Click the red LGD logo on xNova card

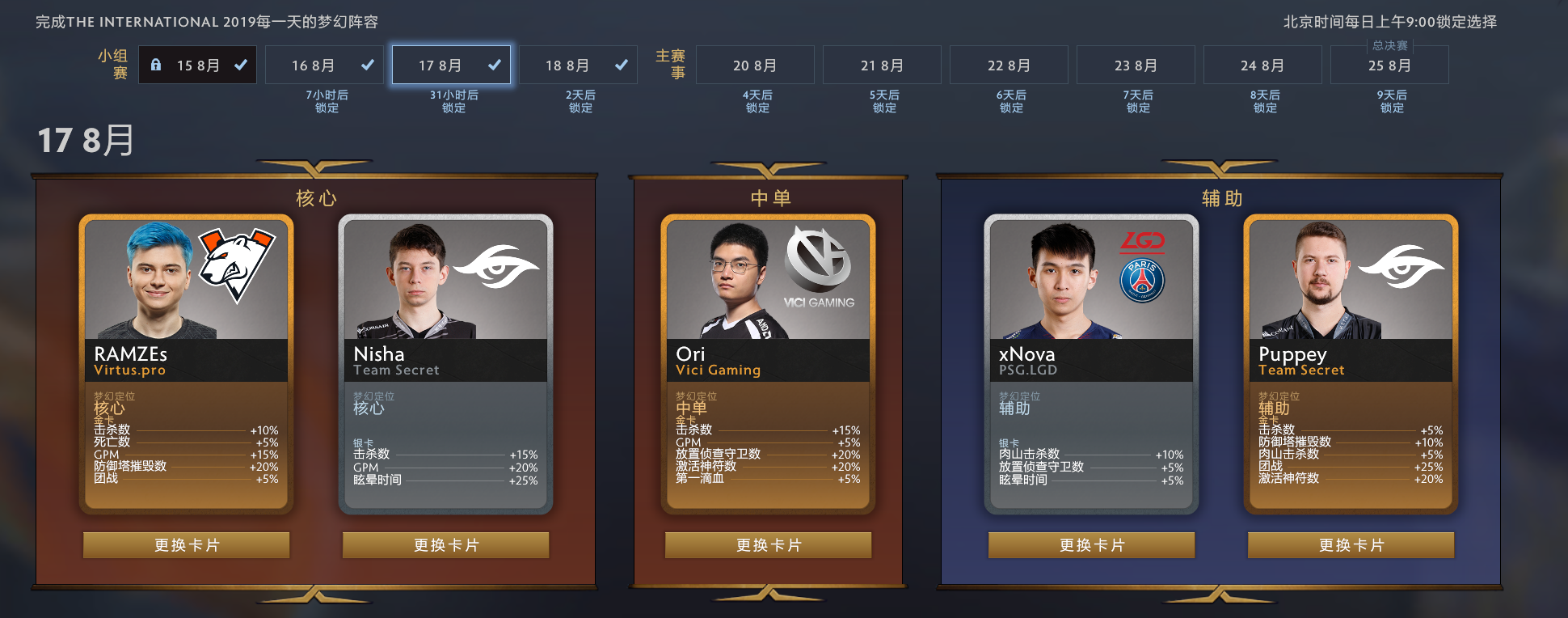point(1142,241)
